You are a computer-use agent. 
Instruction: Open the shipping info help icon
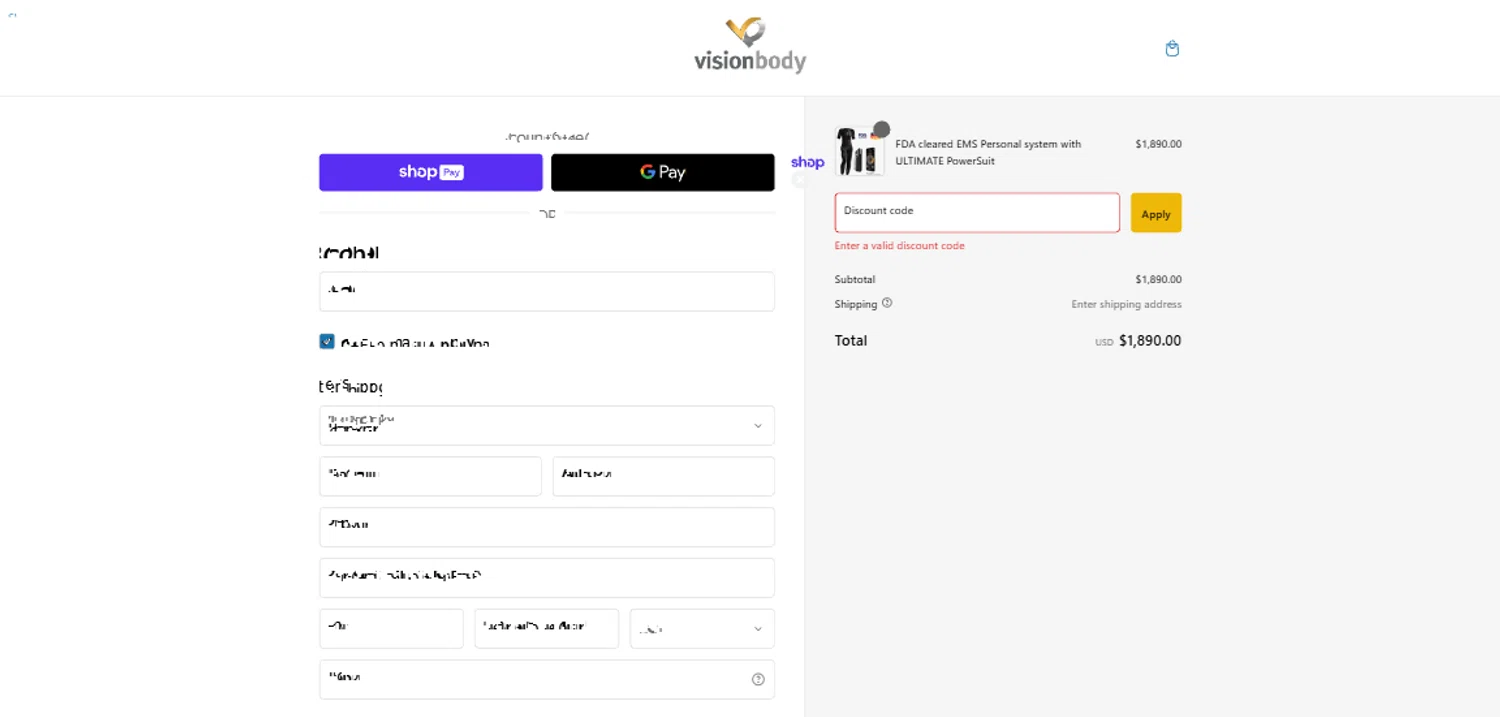(x=887, y=303)
